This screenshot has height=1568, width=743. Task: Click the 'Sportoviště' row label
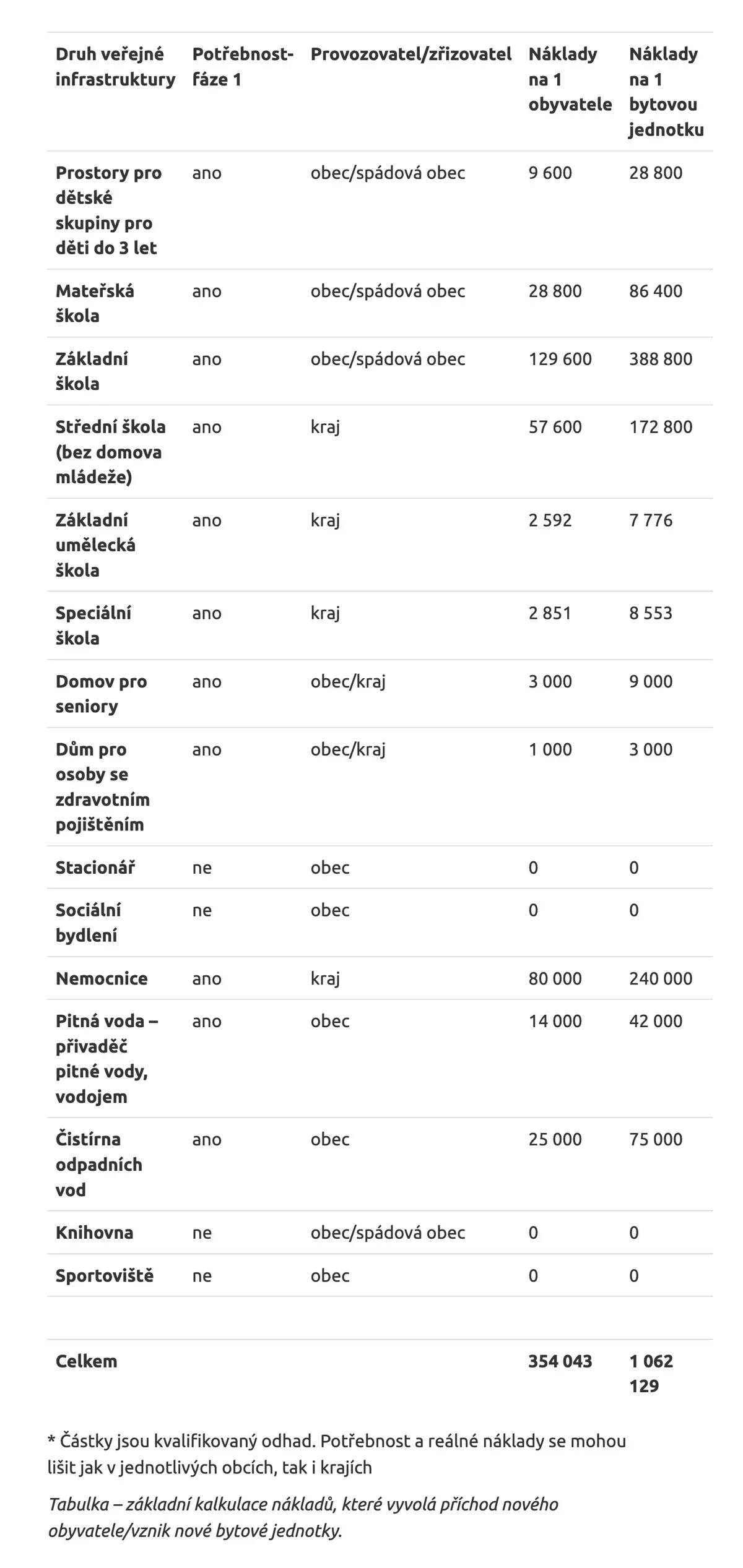tap(105, 1275)
